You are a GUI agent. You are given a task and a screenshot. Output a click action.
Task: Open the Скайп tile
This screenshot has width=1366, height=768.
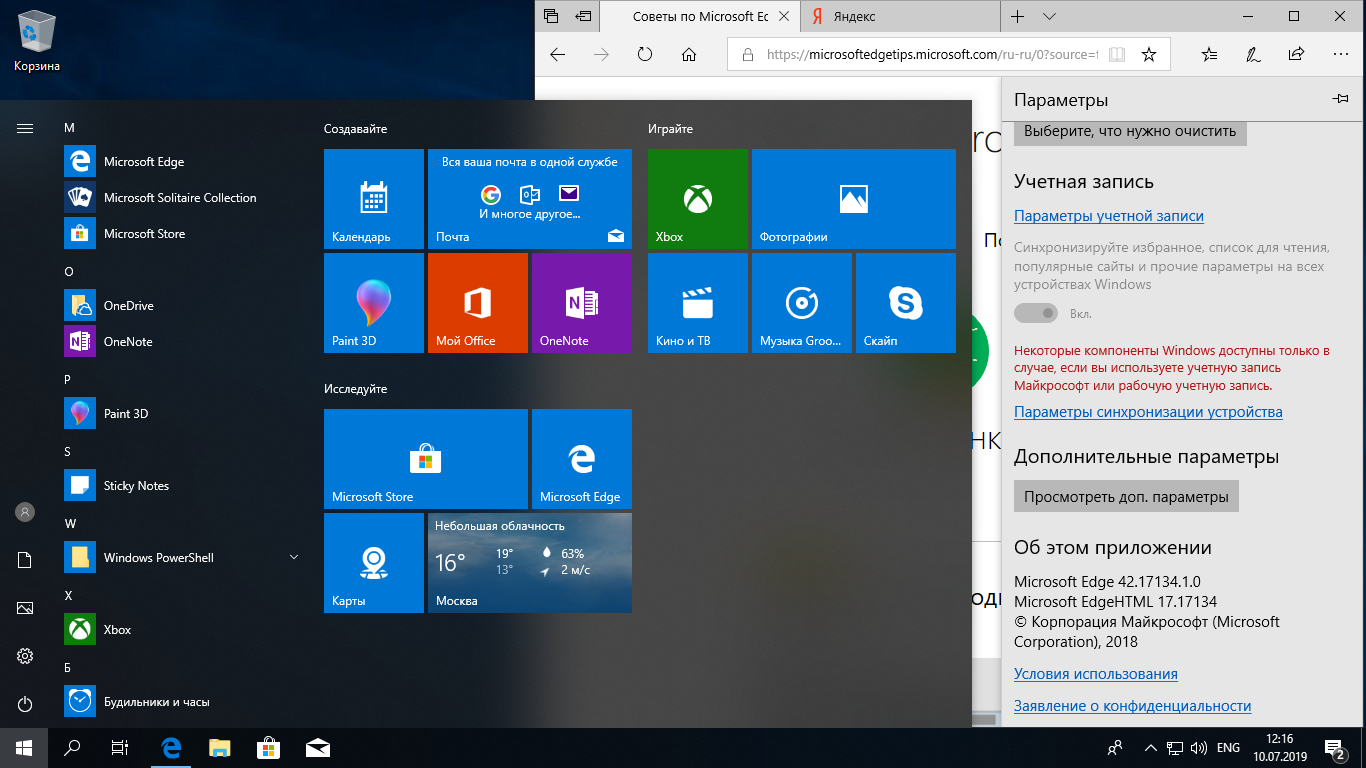click(906, 303)
